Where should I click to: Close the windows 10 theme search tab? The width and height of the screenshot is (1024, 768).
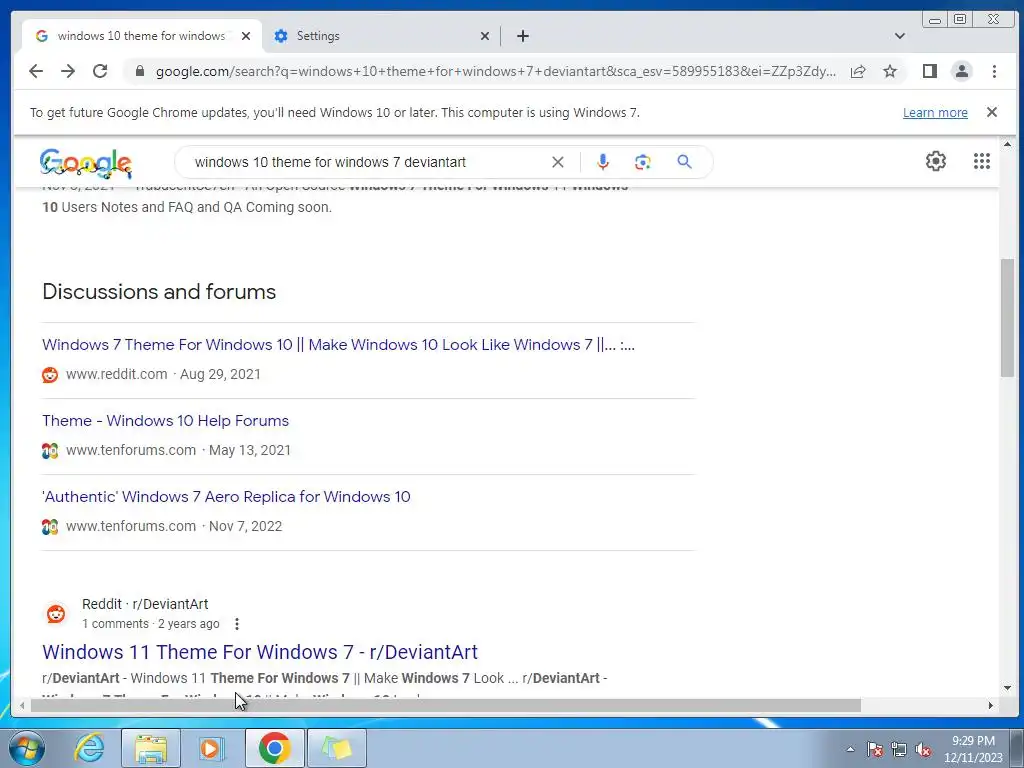(246, 36)
